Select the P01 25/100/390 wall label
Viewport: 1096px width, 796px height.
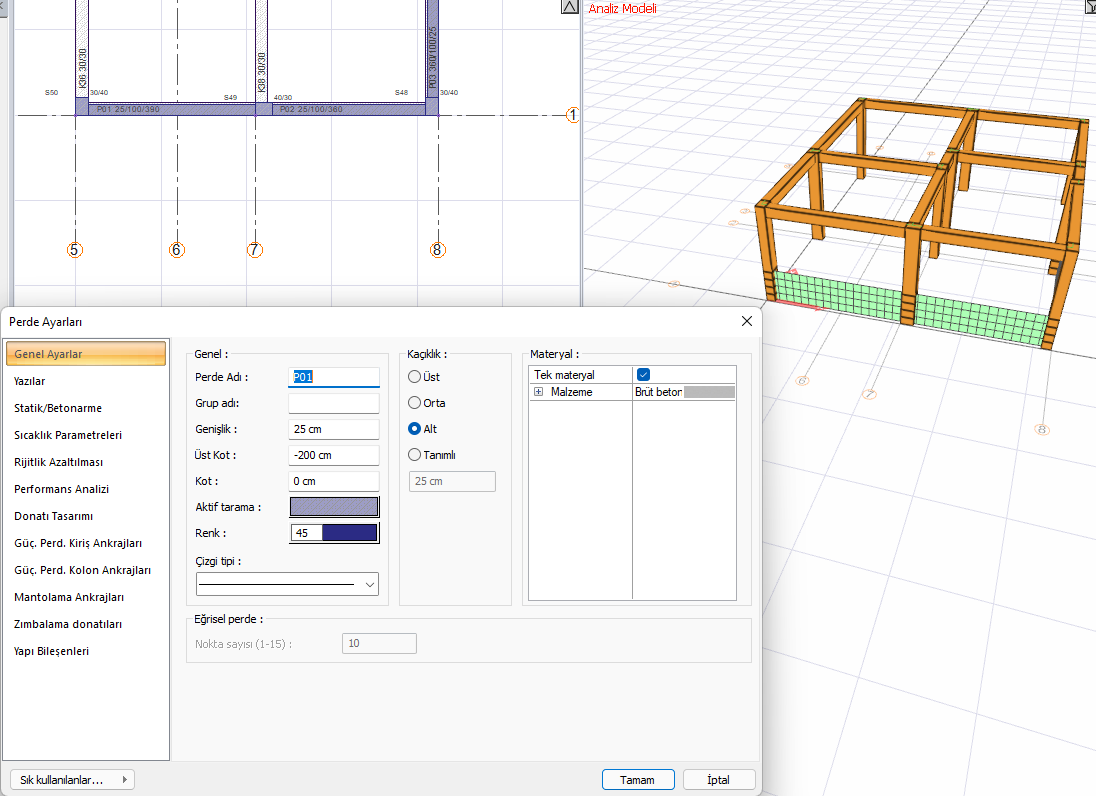(128, 110)
